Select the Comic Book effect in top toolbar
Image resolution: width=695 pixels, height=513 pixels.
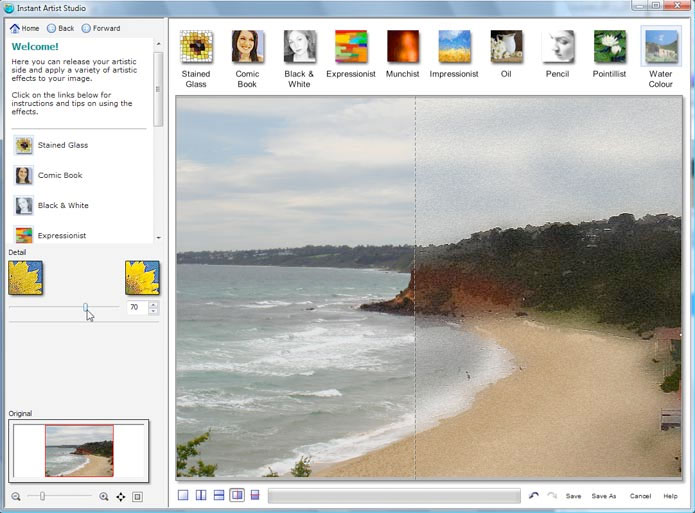247,46
